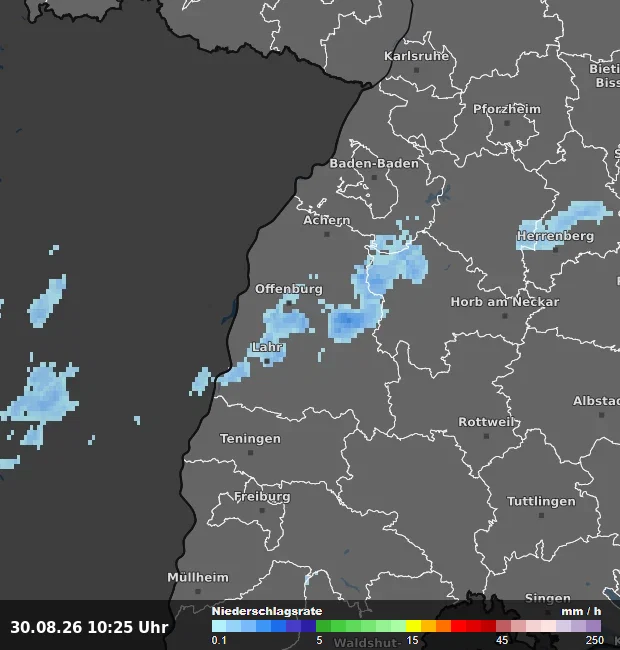Select the Pforzheim city label
Image resolution: width=620 pixels, height=650 pixels.
507,109
